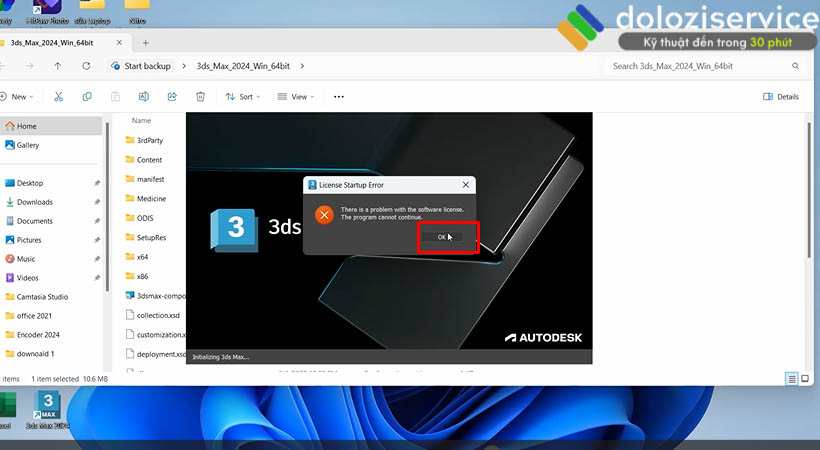Viewport: 820px width, 450px height.
Task: Switch to large thumbnails view layout
Action: click(x=806, y=379)
